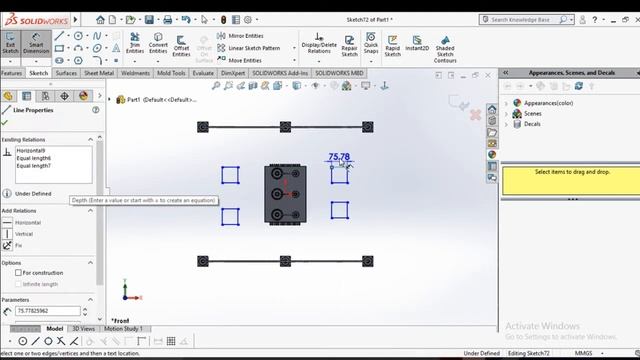Click the Repair Sketch tool
640x360 pixels.
click(x=349, y=45)
